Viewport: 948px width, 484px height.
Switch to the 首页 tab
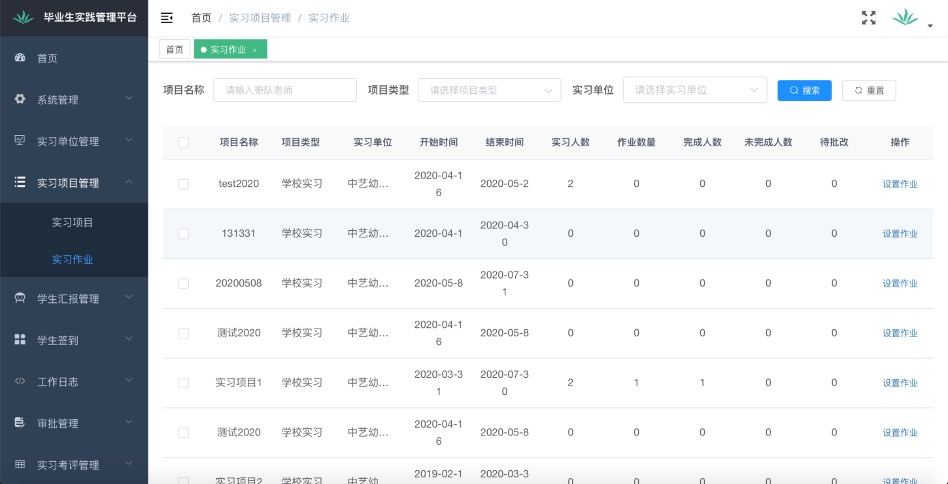[x=175, y=50]
